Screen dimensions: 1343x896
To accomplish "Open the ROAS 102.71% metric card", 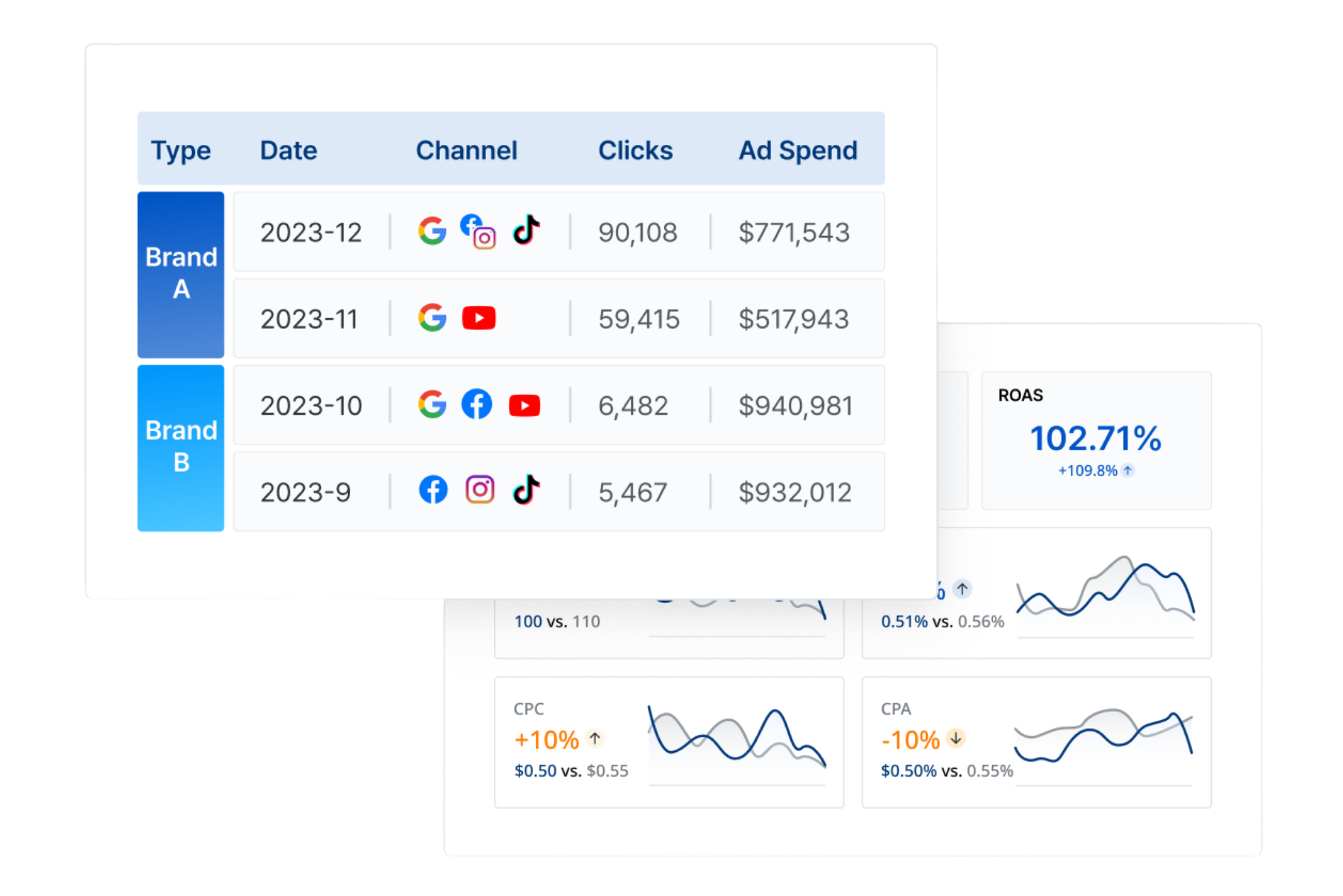I will [x=1096, y=438].
